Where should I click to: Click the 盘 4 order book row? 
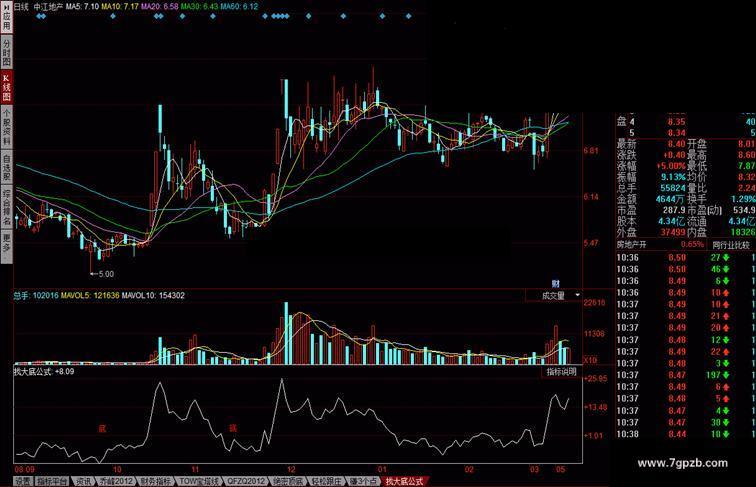pyautogui.click(x=686, y=122)
